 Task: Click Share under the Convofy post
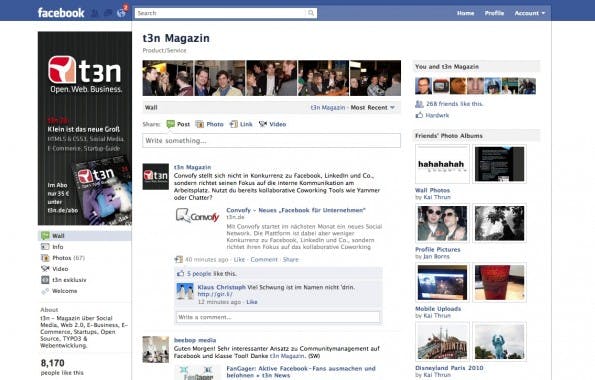pos(291,260)
